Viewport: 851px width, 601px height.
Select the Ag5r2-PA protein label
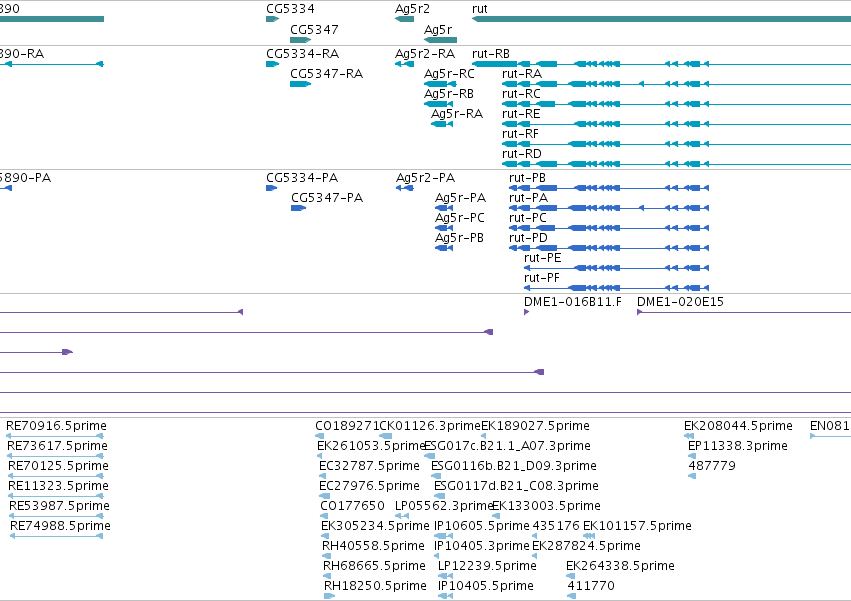(x=426, y=178)
